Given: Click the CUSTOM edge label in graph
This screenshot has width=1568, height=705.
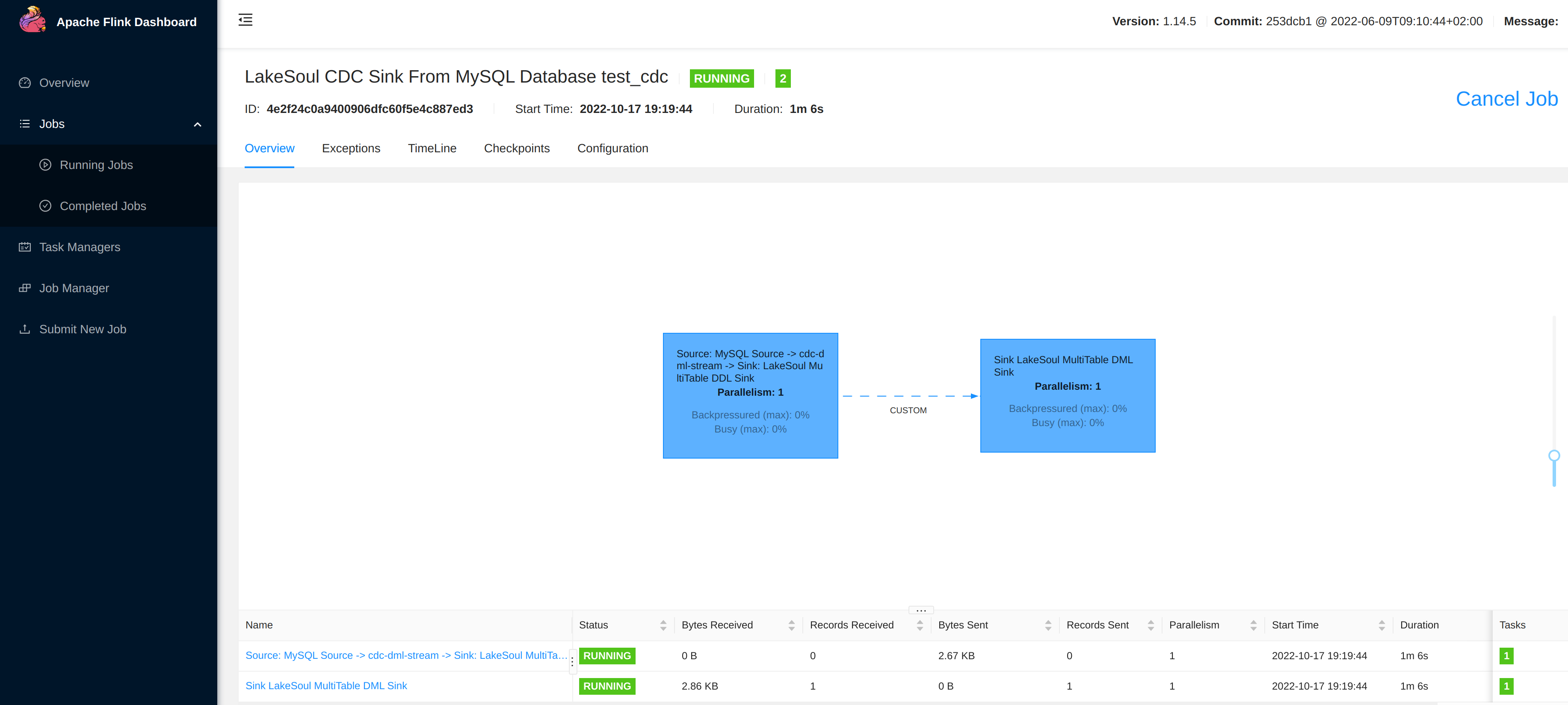Looking at the screenshot, I should 908,410.
